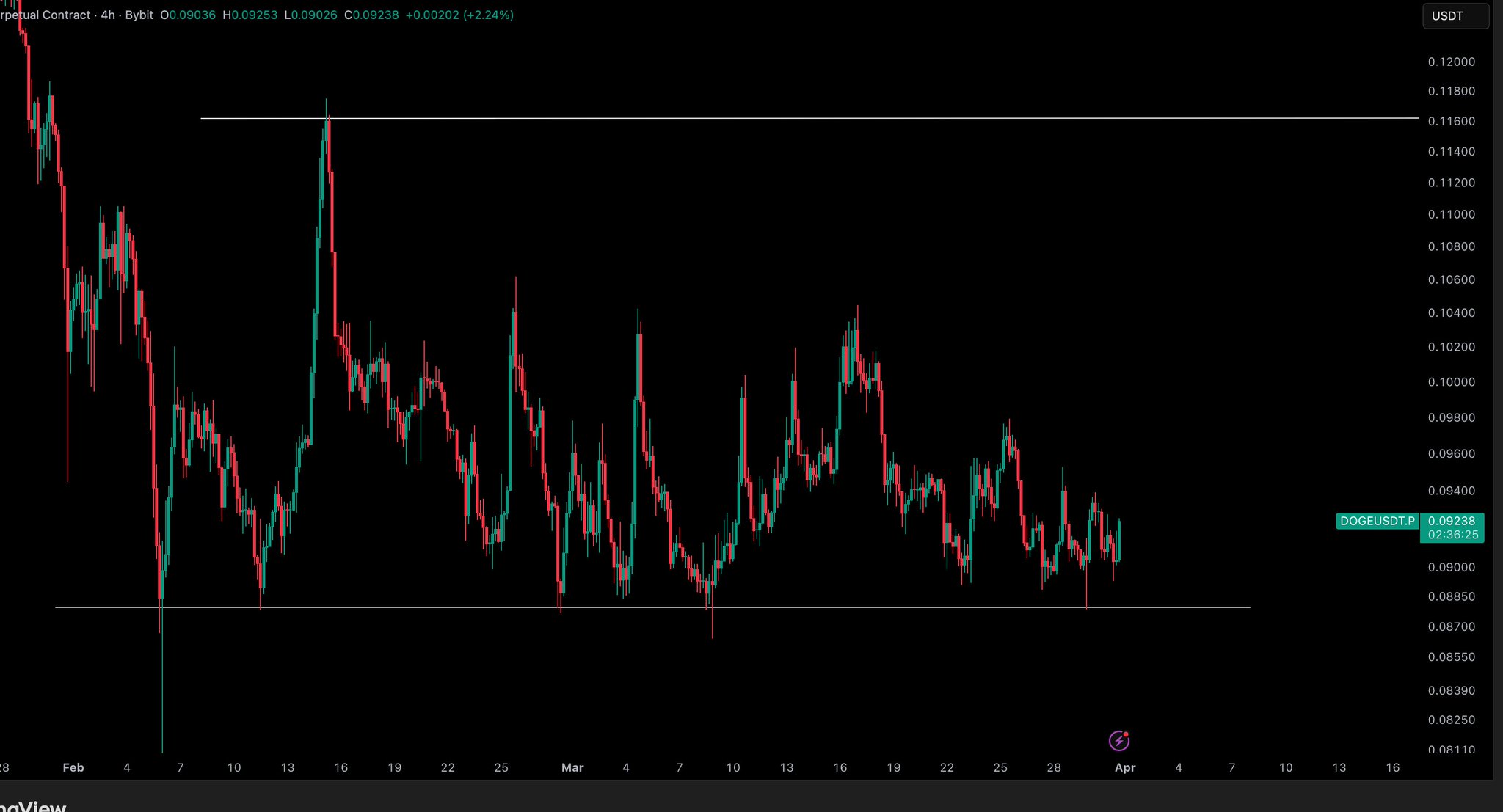Image resolution: width=1503 pixels, height=812 pixels.
Task: Click the 0.11600 price axis label
Action: tap(1451, 121)
